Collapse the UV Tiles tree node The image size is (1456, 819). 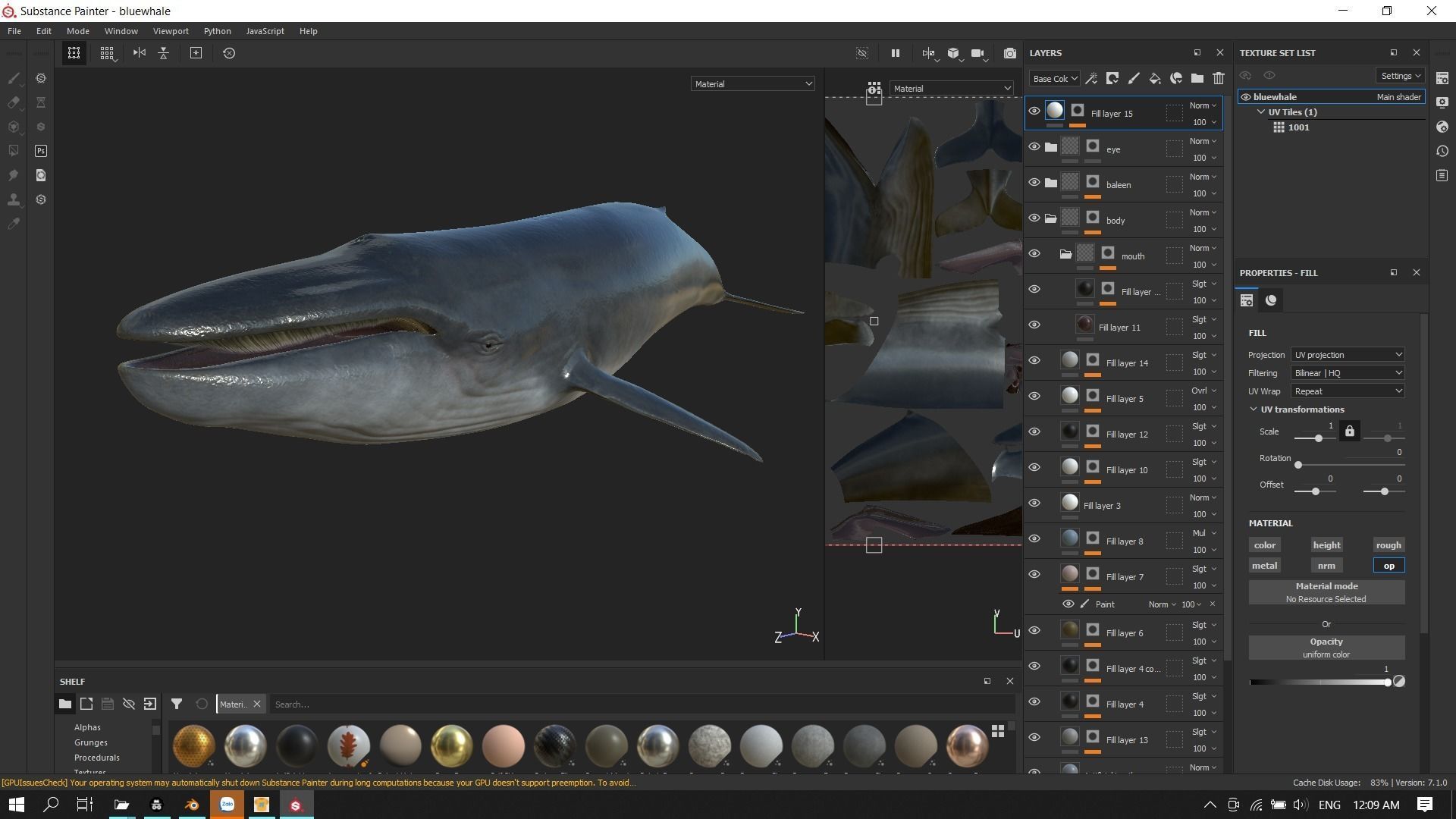pyautogui.click(x=1261, y=112)
